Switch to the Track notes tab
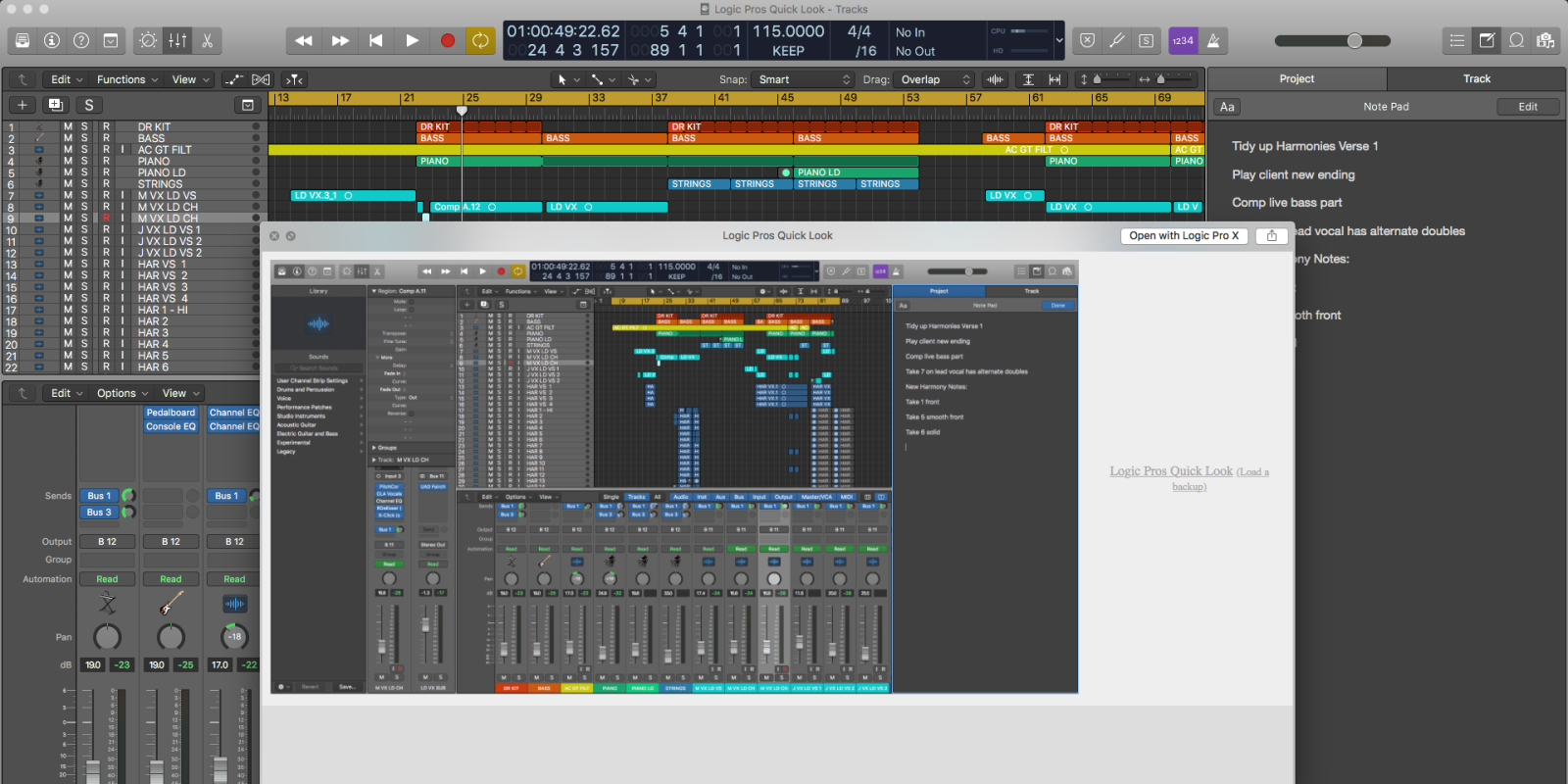Screen dimensions: 1568x784 pyautogui.click(x=1477, y=79)
